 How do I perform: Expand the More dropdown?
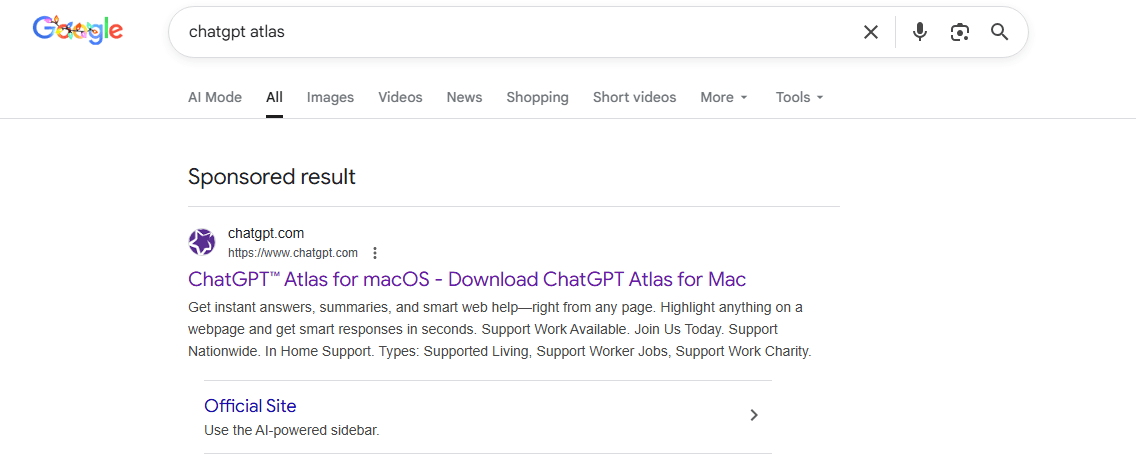click(724, 97)
